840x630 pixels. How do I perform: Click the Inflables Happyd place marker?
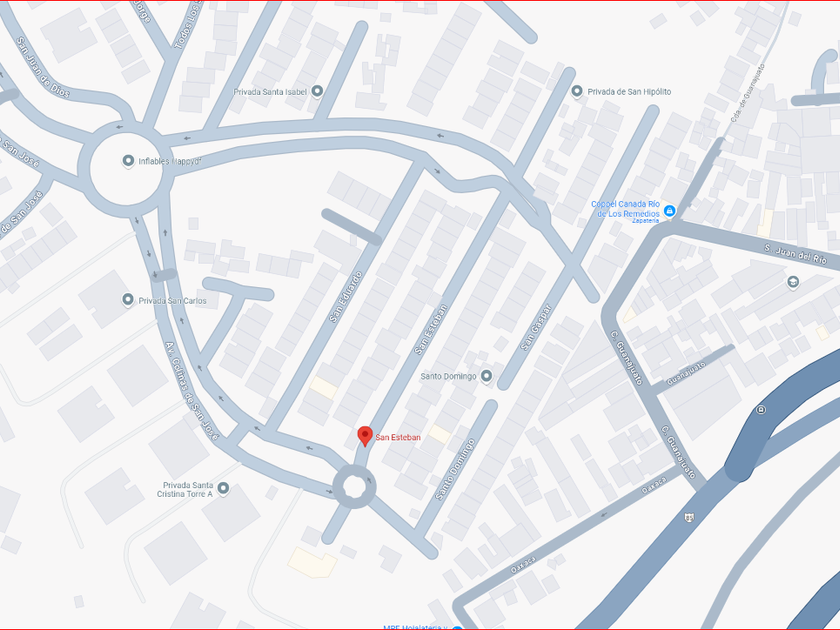pos(128,161)
